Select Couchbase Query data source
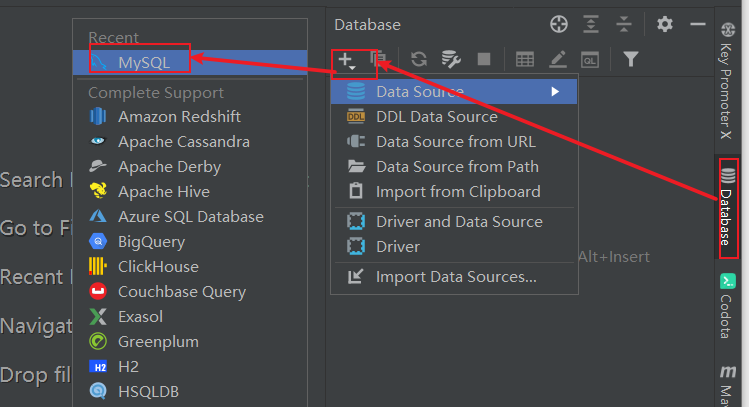Viewport: 749px width, 407px height. [190, 291]
